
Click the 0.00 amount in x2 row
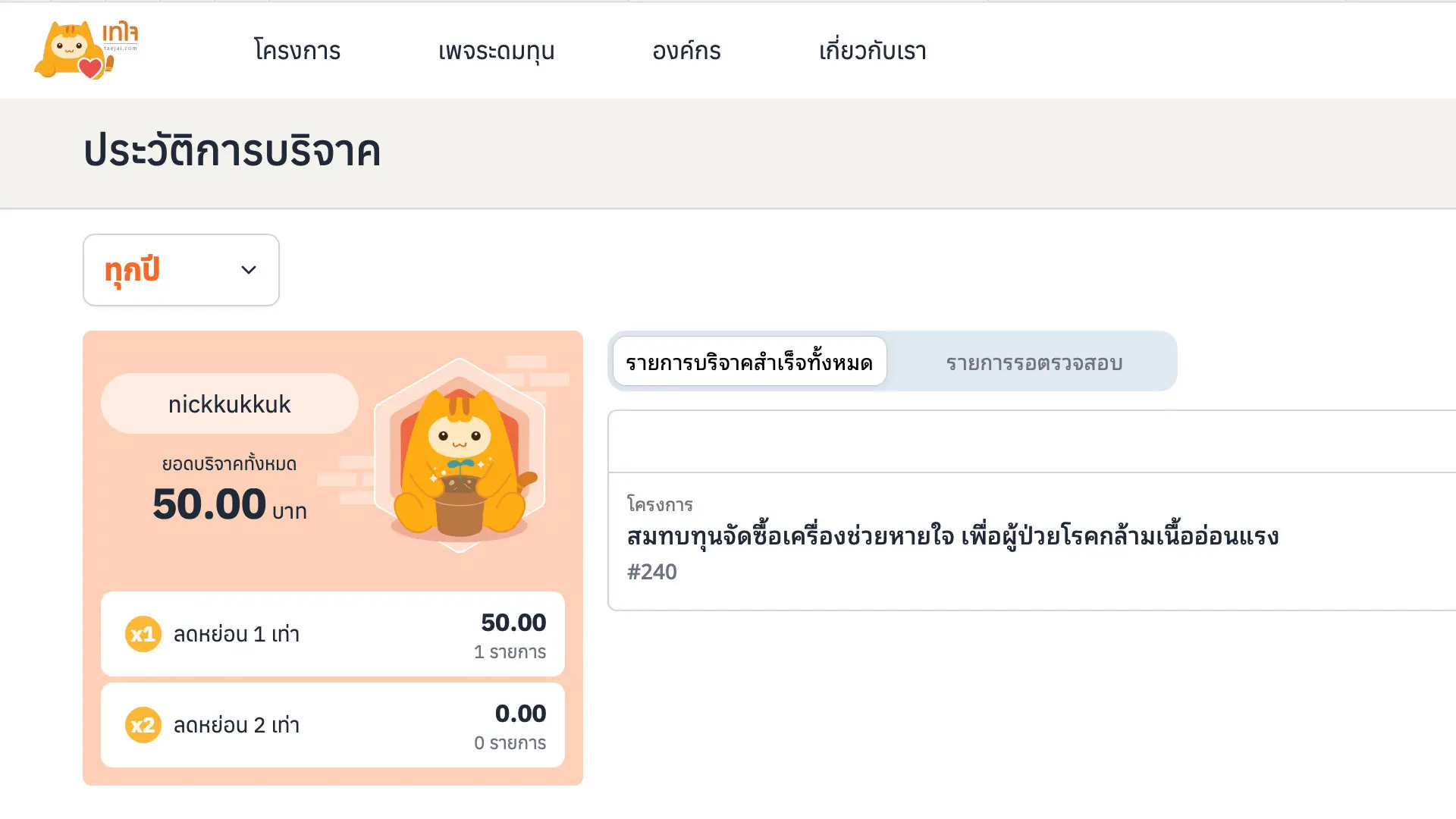click(x=520, y=714)
